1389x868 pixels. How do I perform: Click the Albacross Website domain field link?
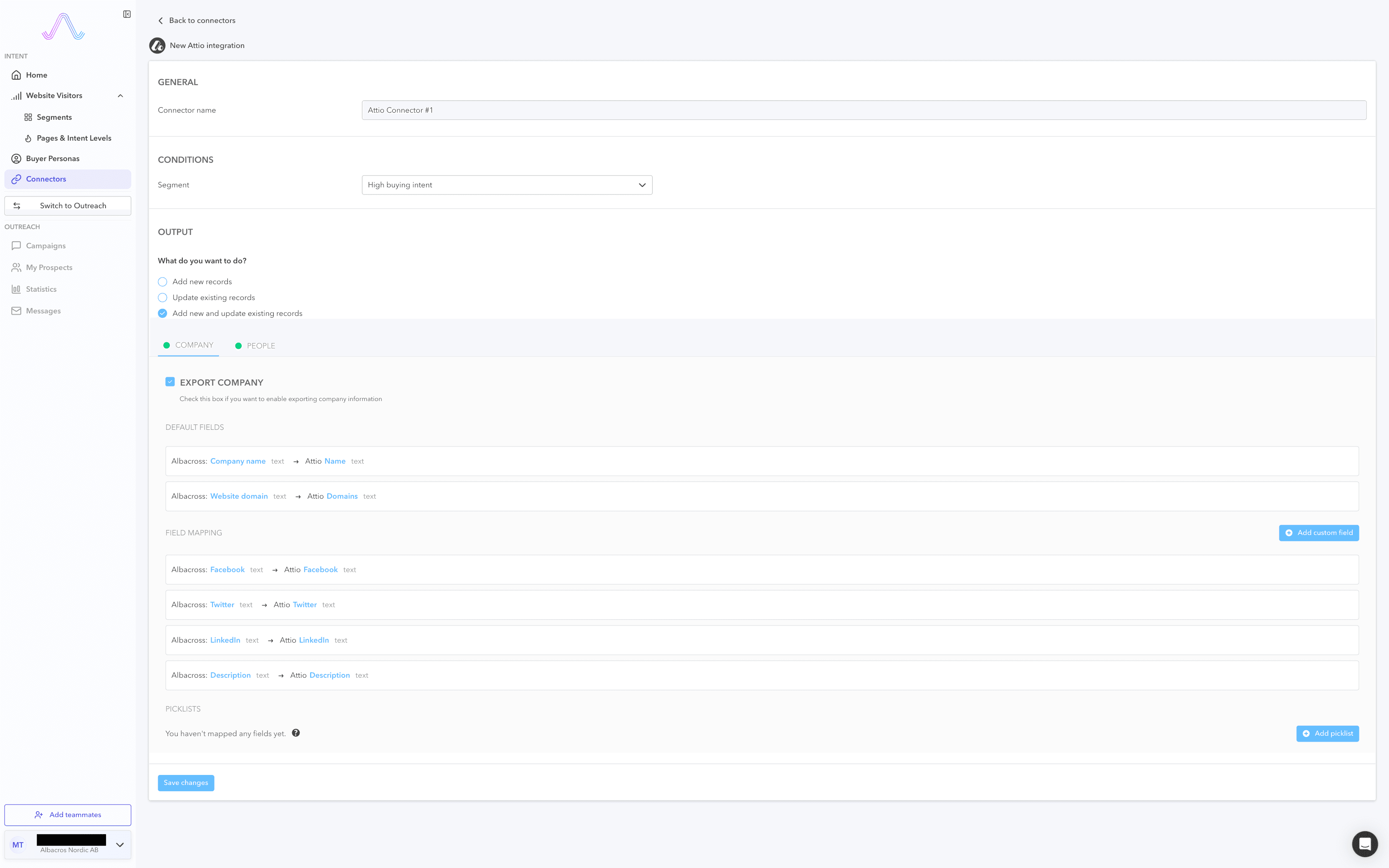point(239,497)
